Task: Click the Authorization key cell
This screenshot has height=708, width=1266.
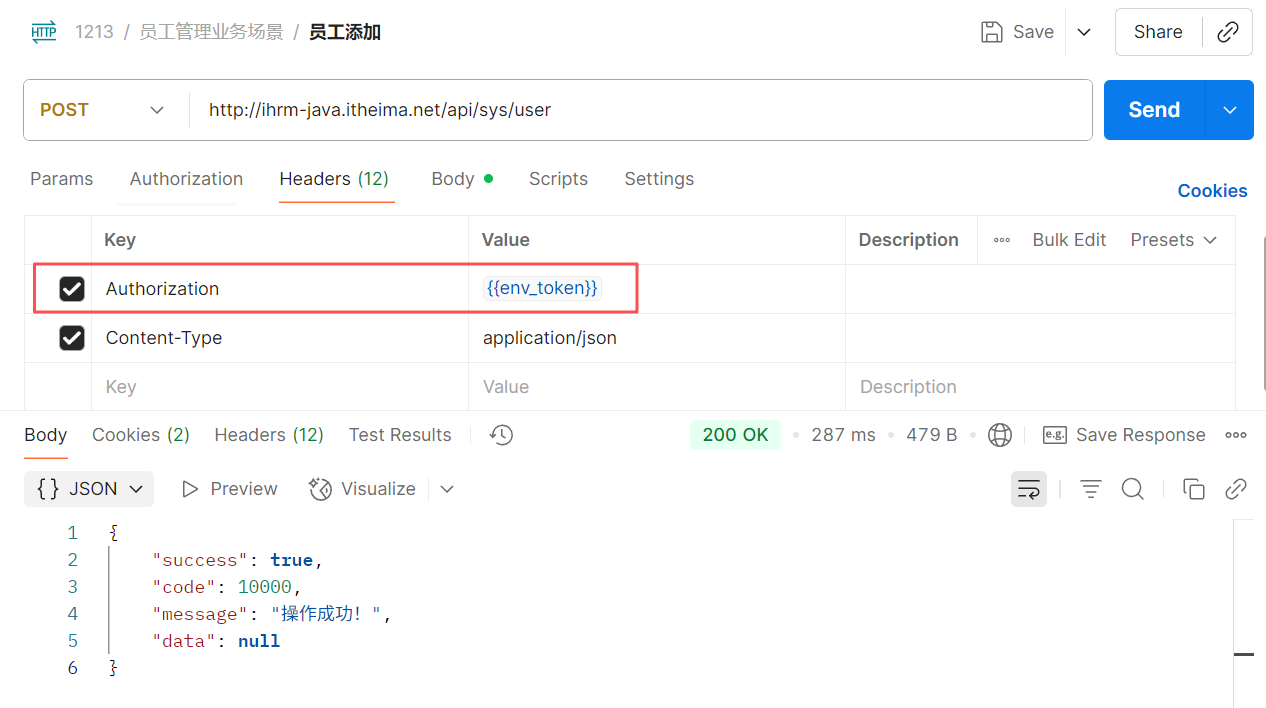Action: click(280, 289)
